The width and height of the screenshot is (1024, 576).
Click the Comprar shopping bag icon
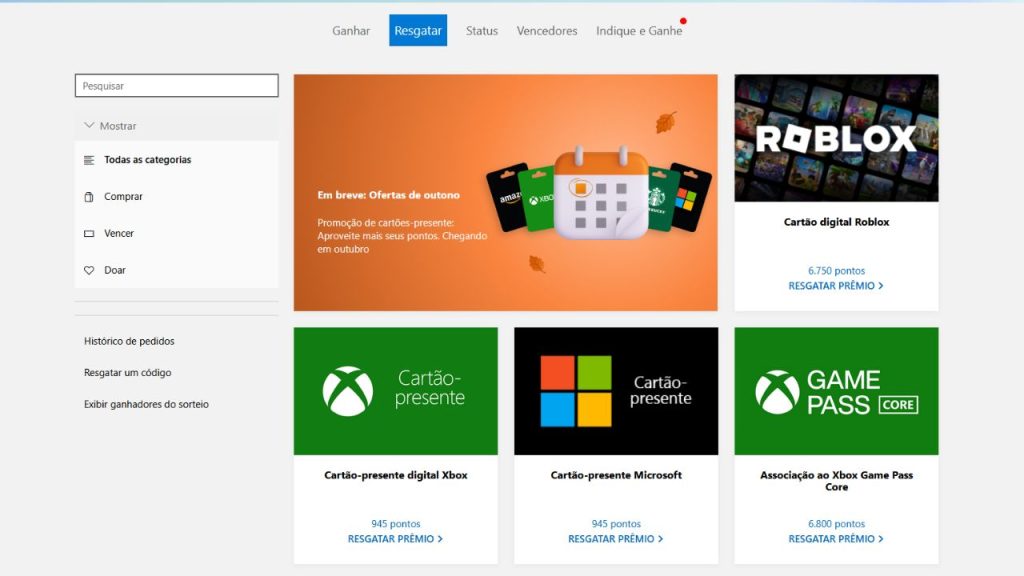(x=89, y=197)
